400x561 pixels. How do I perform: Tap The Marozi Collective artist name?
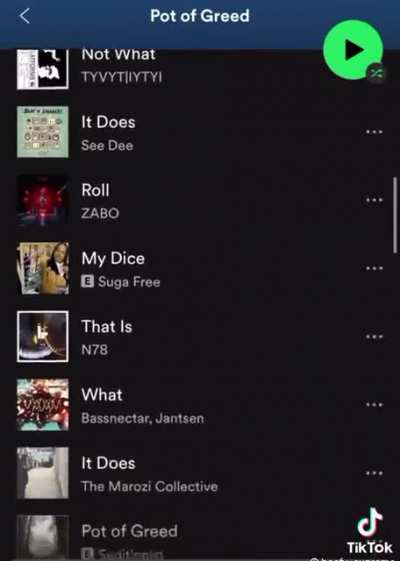click(150, 487)
